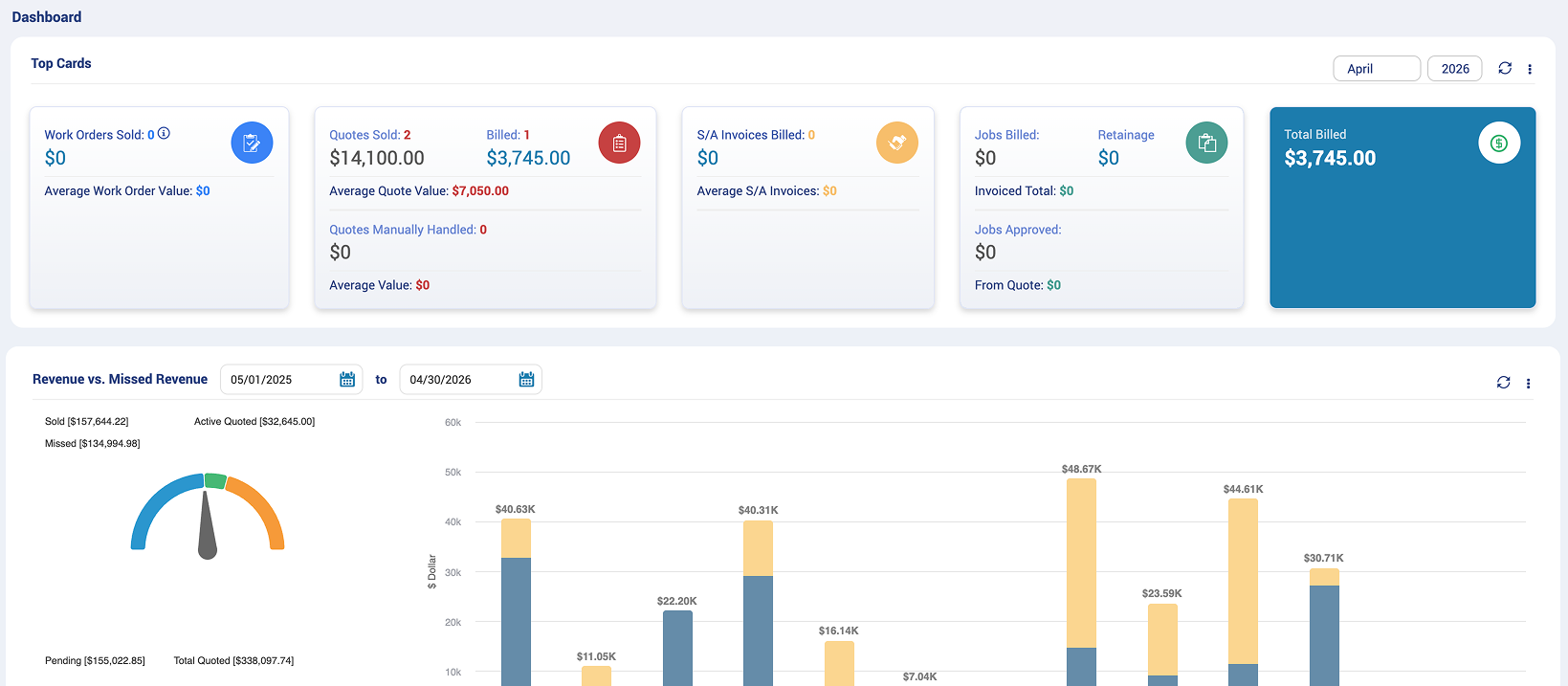Click the Invoiced Total: $0 text
Screen dimensions: 1568x686
tap(1024, 191)
